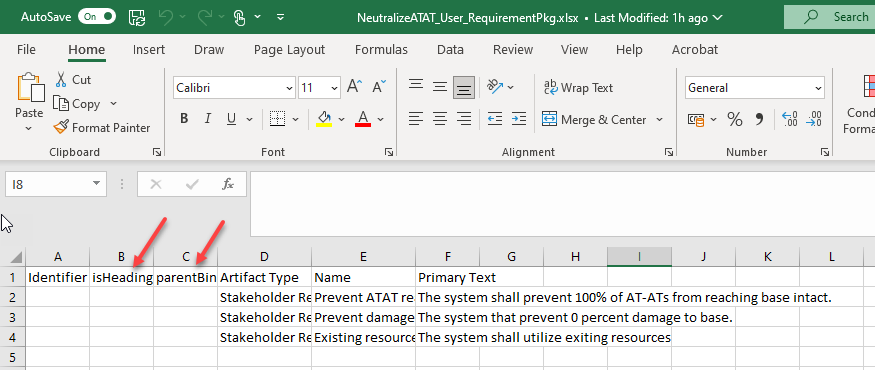Click the Undo arrow icon
Viewport: 875px width, 370px height.
click(x=166, y=17)
